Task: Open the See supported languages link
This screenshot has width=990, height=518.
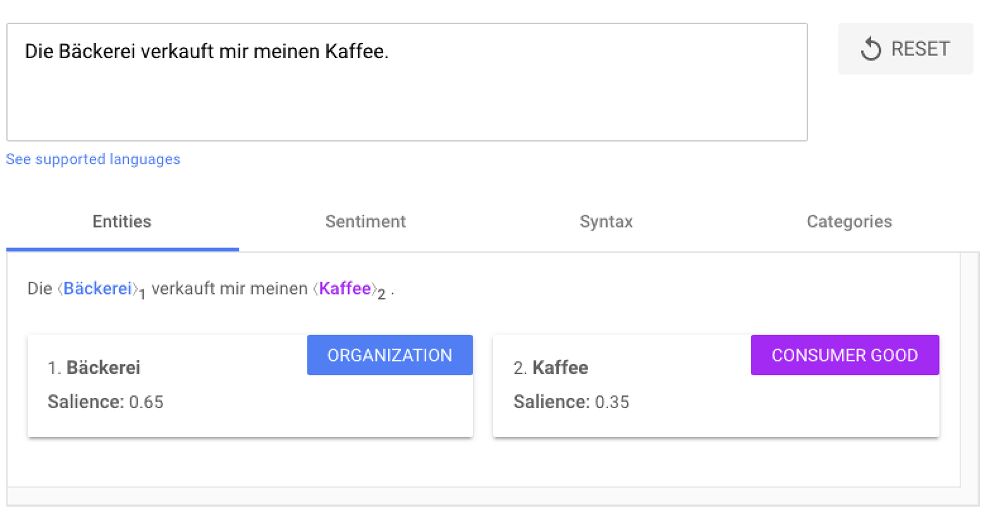Action: pyautogui.click(x=93, y=159)
